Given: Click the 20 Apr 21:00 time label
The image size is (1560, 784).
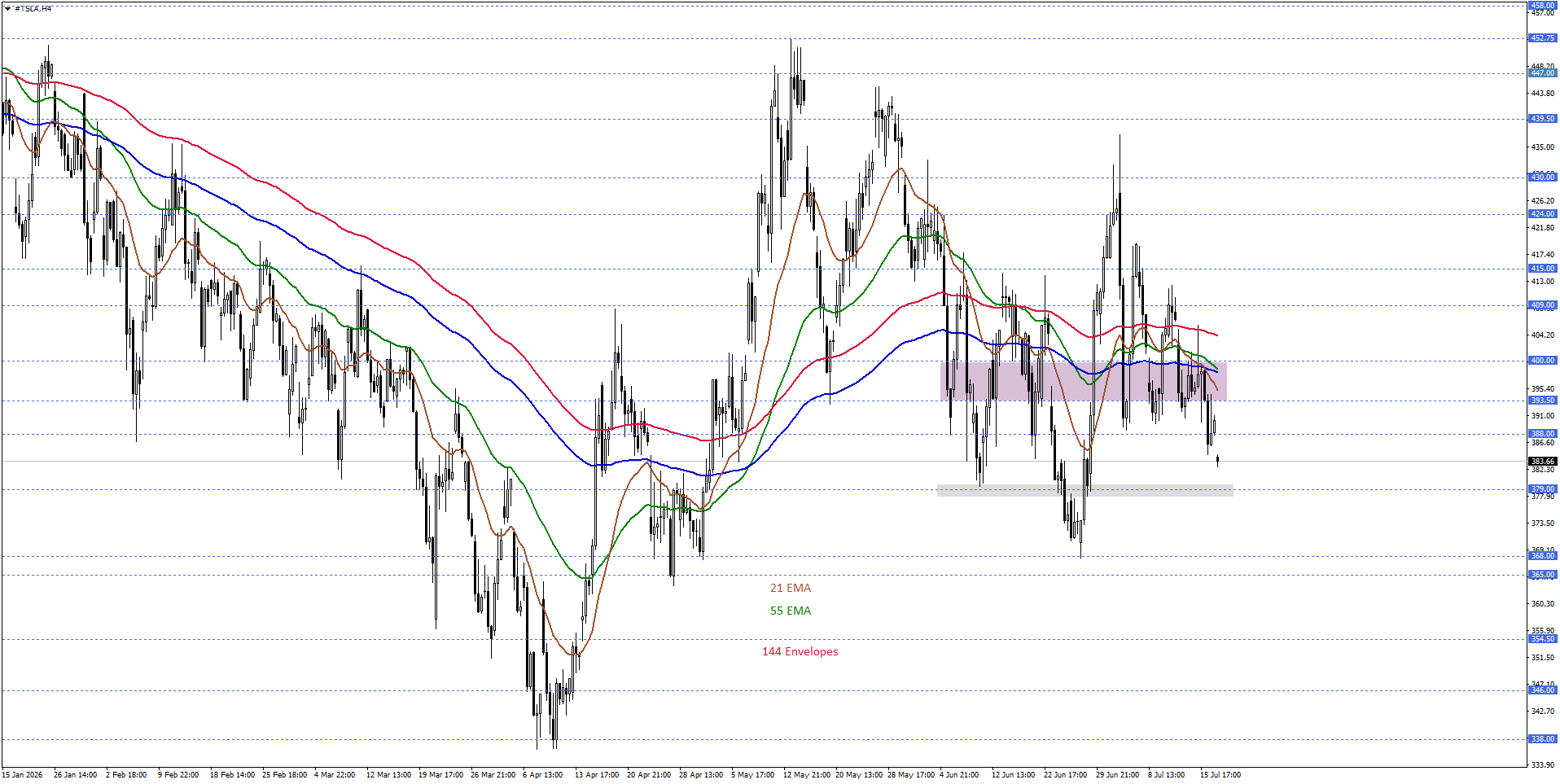Looking at the screenshot, I should click(x=649, y=775).
